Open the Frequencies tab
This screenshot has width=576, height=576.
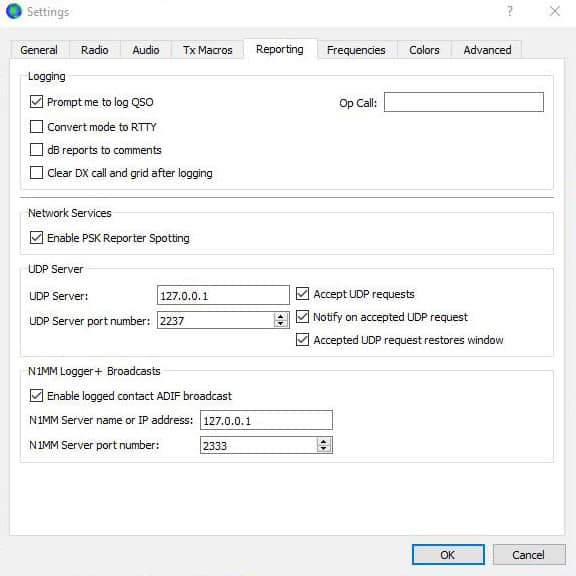(x=356, y=50)
